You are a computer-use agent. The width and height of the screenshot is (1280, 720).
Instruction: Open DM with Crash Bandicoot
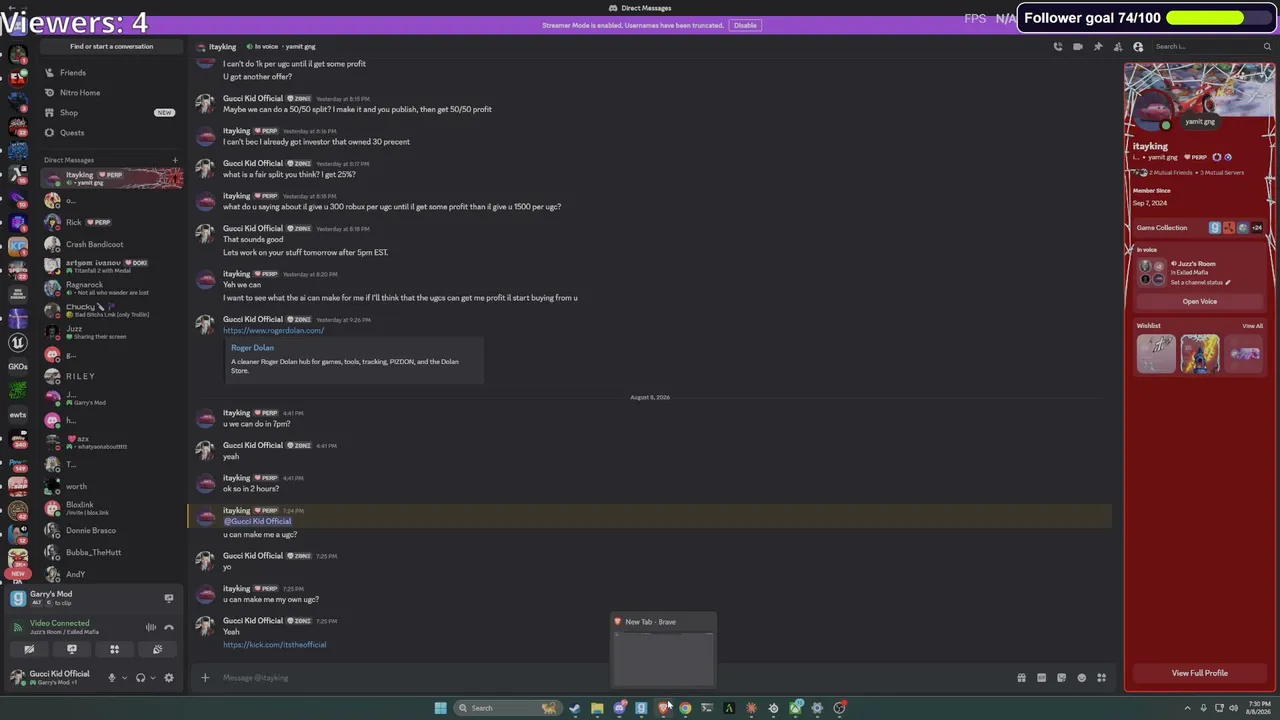coord(112,244)
